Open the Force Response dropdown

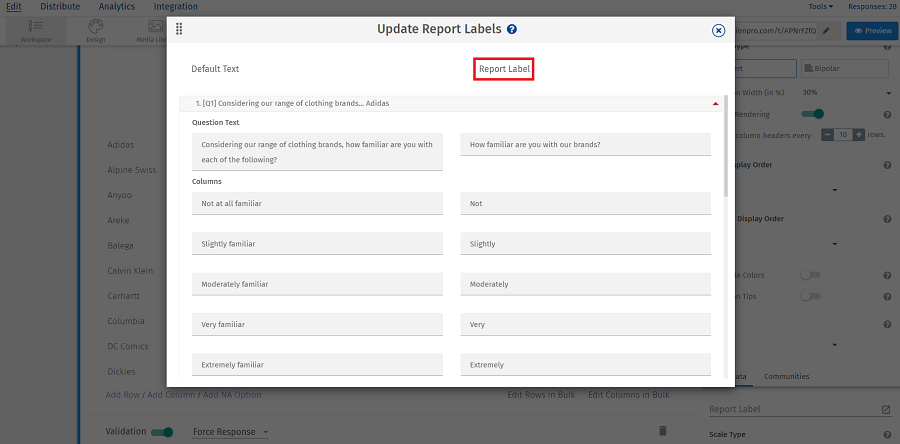(230, 432)
